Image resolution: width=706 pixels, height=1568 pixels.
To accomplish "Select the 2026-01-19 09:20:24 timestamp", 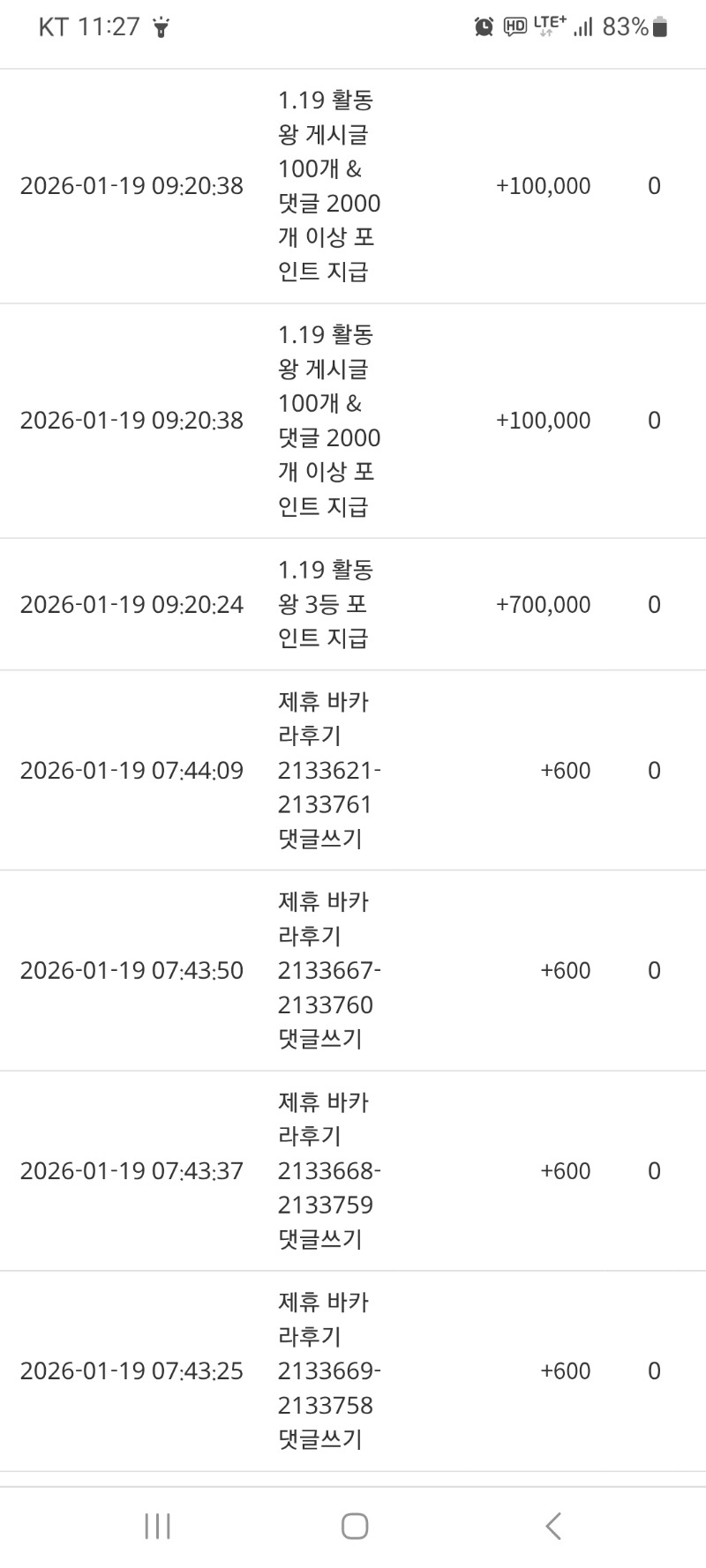I will point(131,604).
